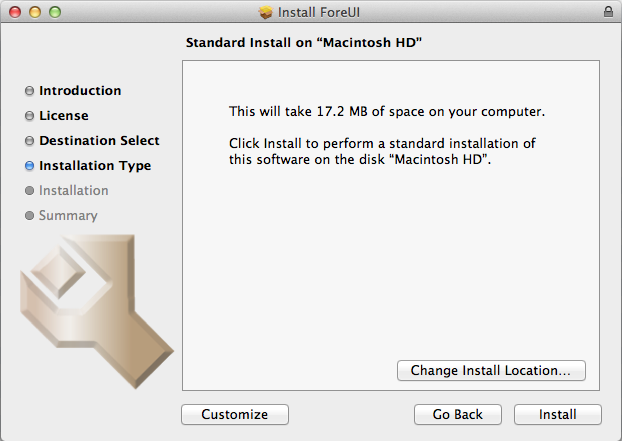Image resolution: width=622 pixels, height=441 pixels.
Task: Select the Introduction step label
Action: pos(80,91)
